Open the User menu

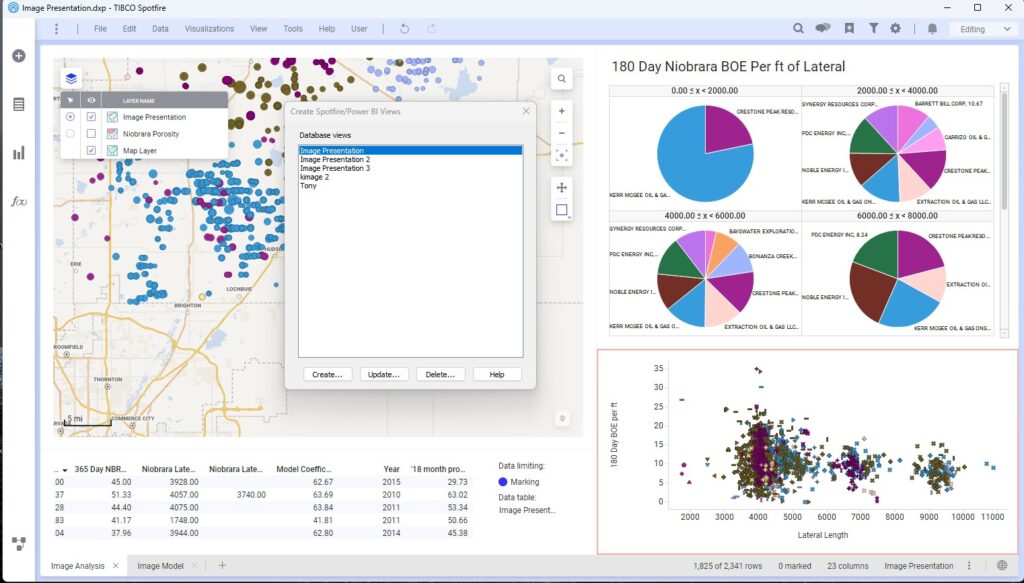pyautogui.click(x=359, y=29)
